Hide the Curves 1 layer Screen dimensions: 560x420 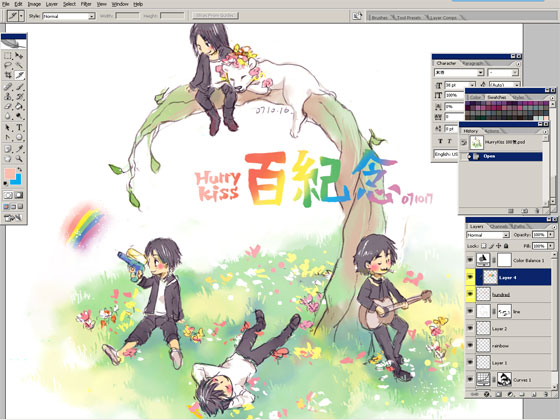point(470,379)
